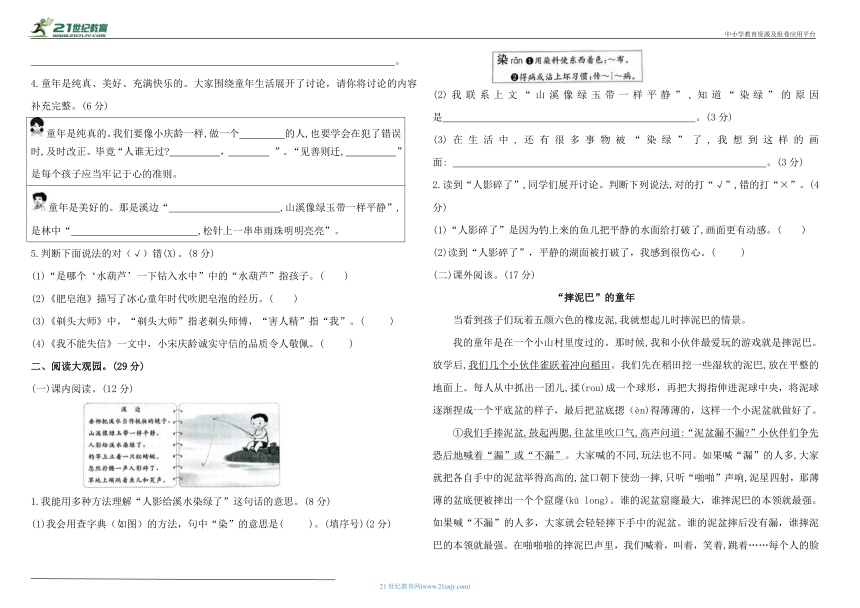The width and height of the screenshot is (860, 608).
Task: Click the blank after "是林中" in the boy's box
Action: 134,231
